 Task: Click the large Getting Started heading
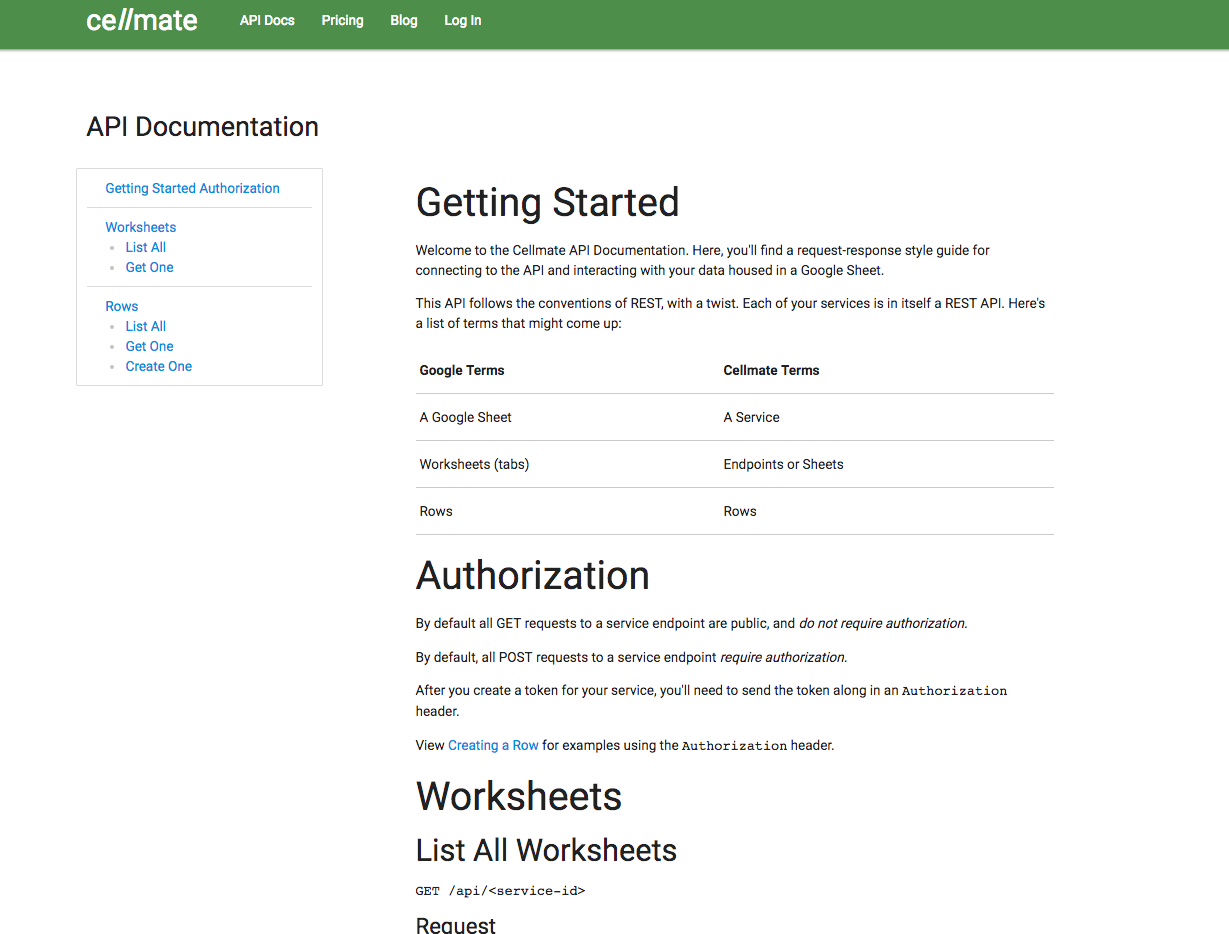pyautogui.click(x=548, y=202)
